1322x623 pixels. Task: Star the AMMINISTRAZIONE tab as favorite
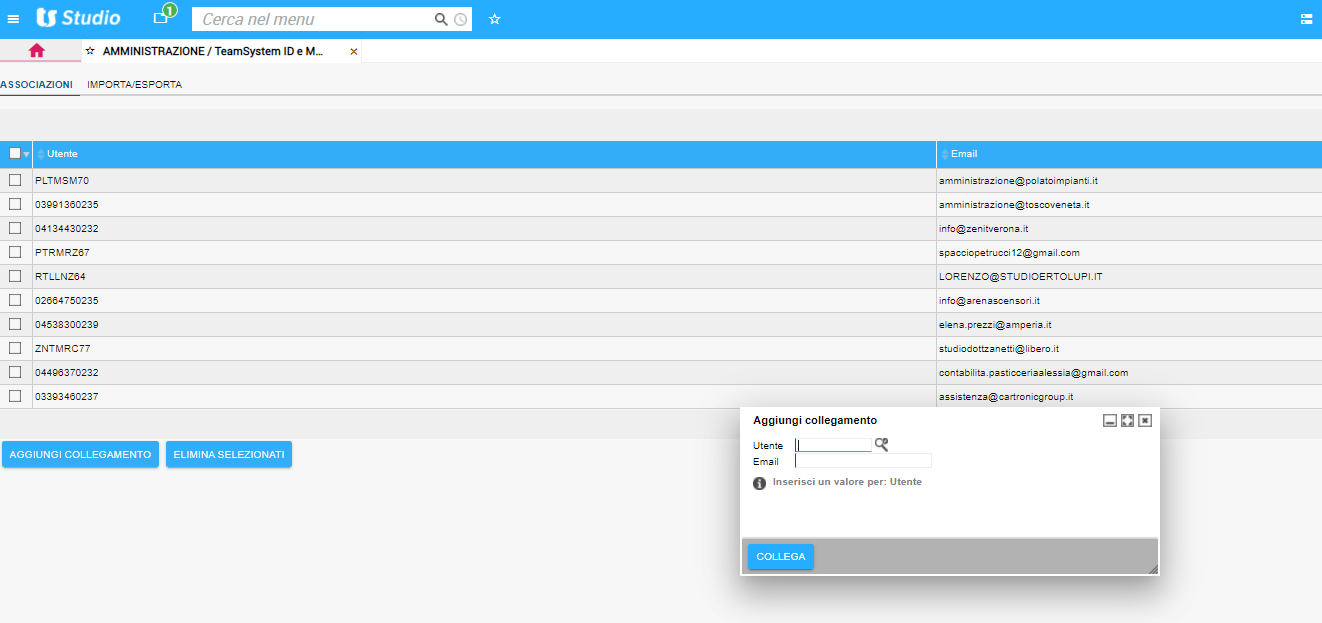(x=90, y=51)
